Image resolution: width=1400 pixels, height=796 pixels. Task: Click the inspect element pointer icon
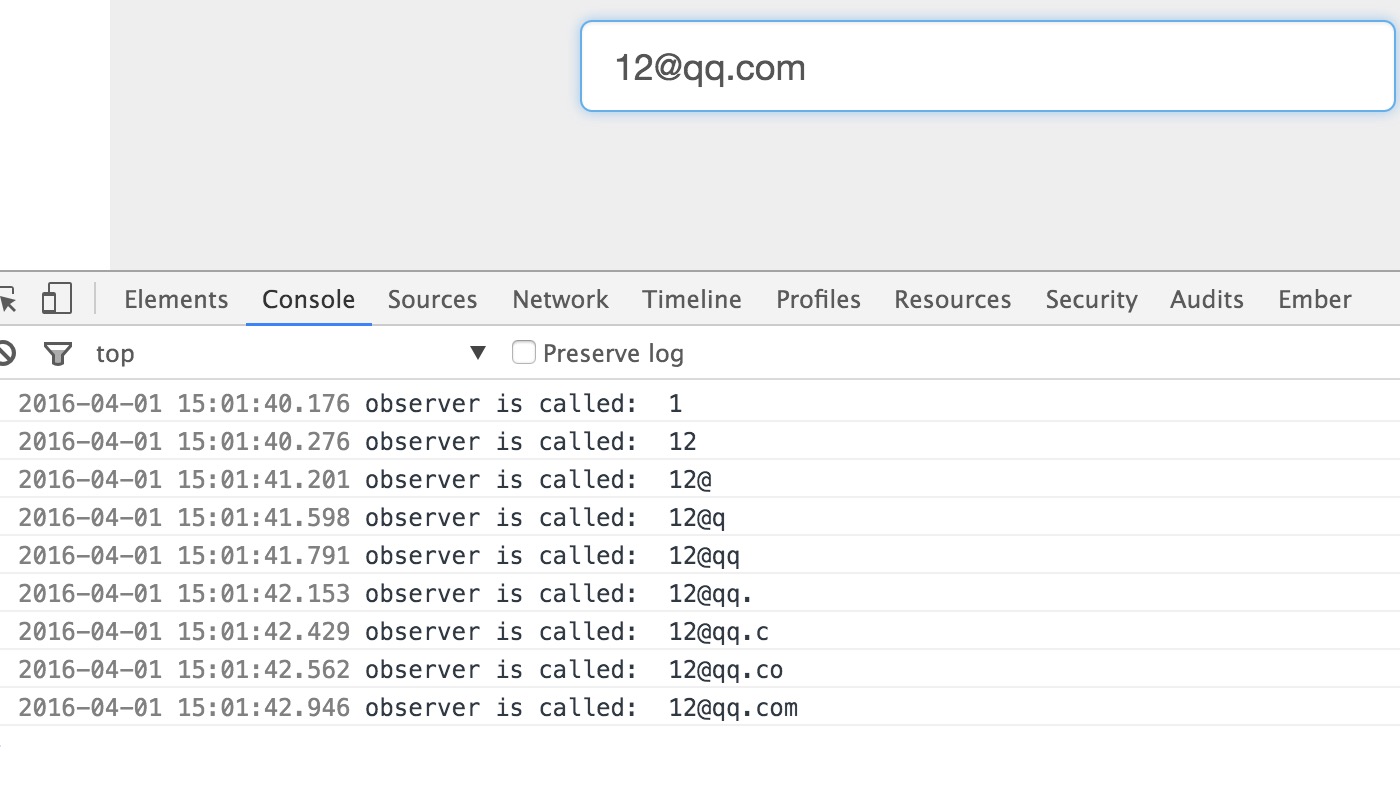pos(7,300)
